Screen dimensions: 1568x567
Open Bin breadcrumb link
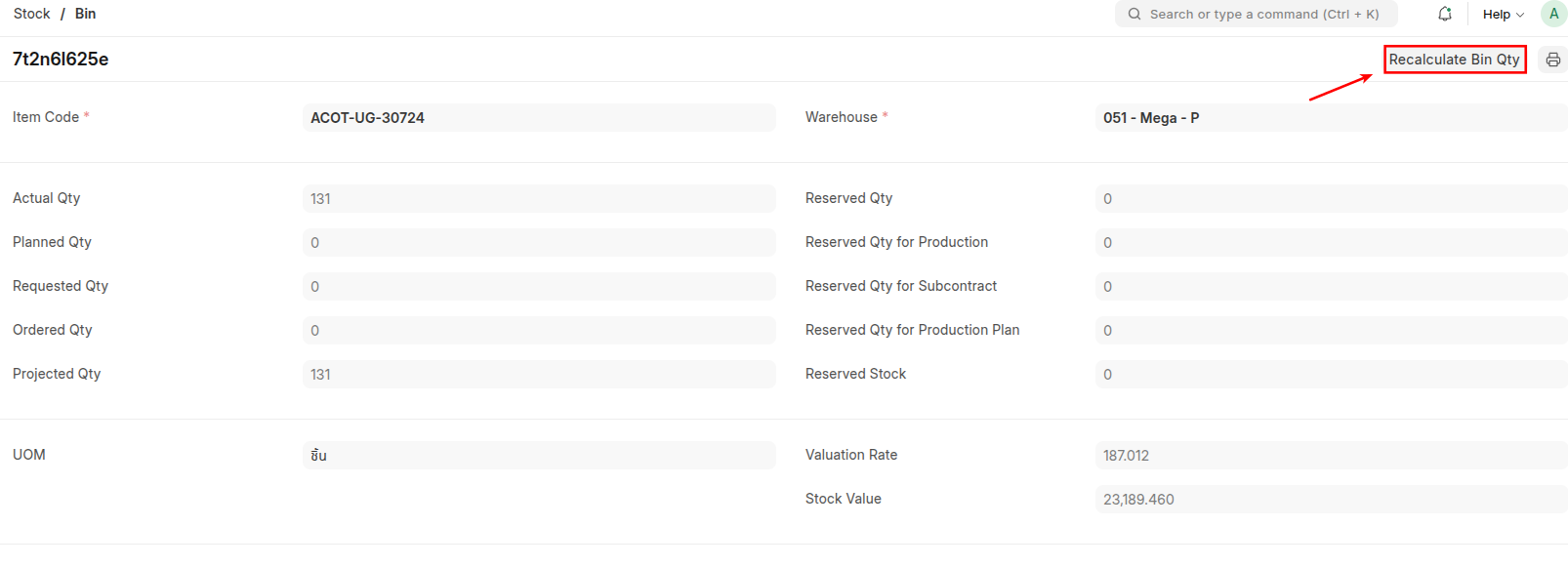85,14
